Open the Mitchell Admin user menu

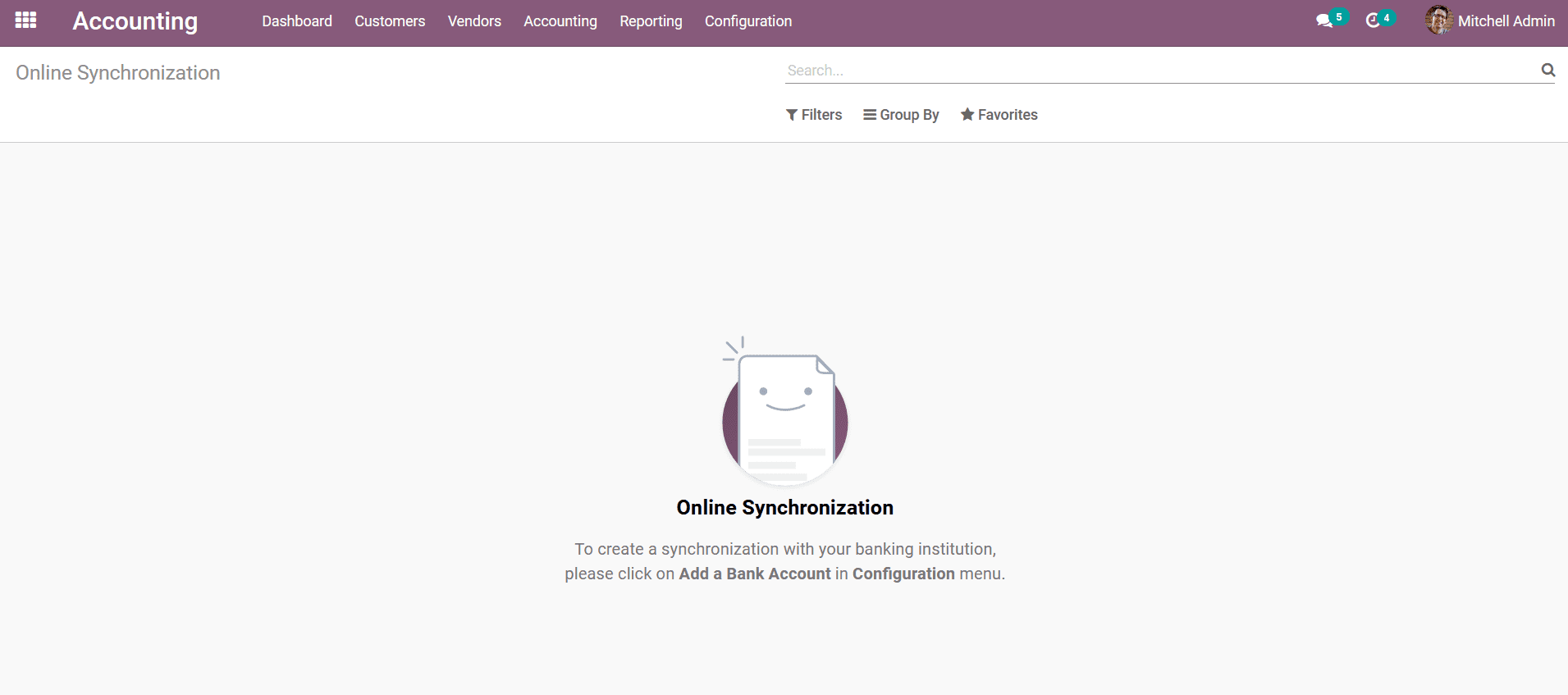[x=1490, y=21]
